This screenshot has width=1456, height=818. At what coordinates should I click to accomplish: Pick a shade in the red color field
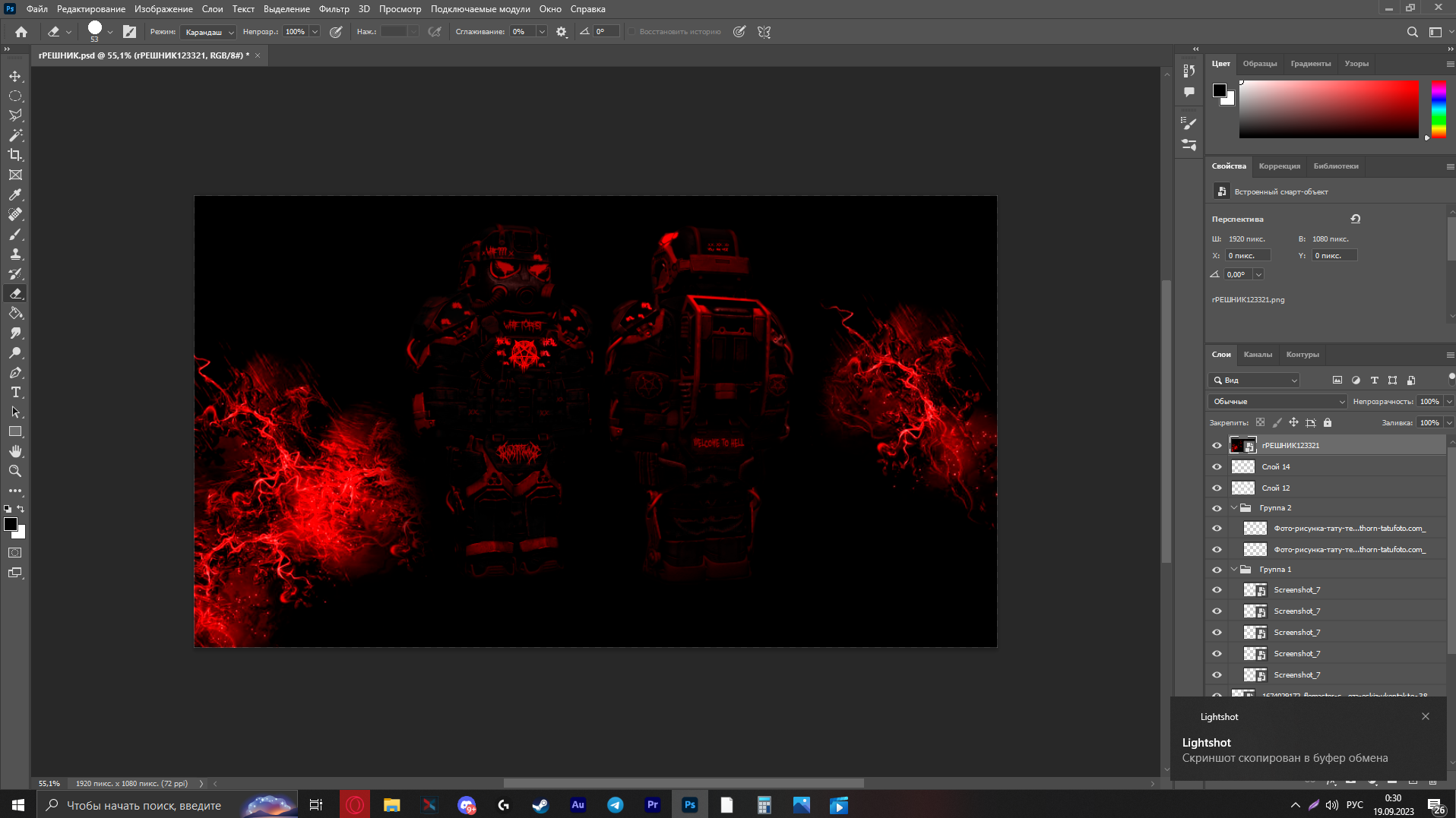click(x=1329, y=109)
